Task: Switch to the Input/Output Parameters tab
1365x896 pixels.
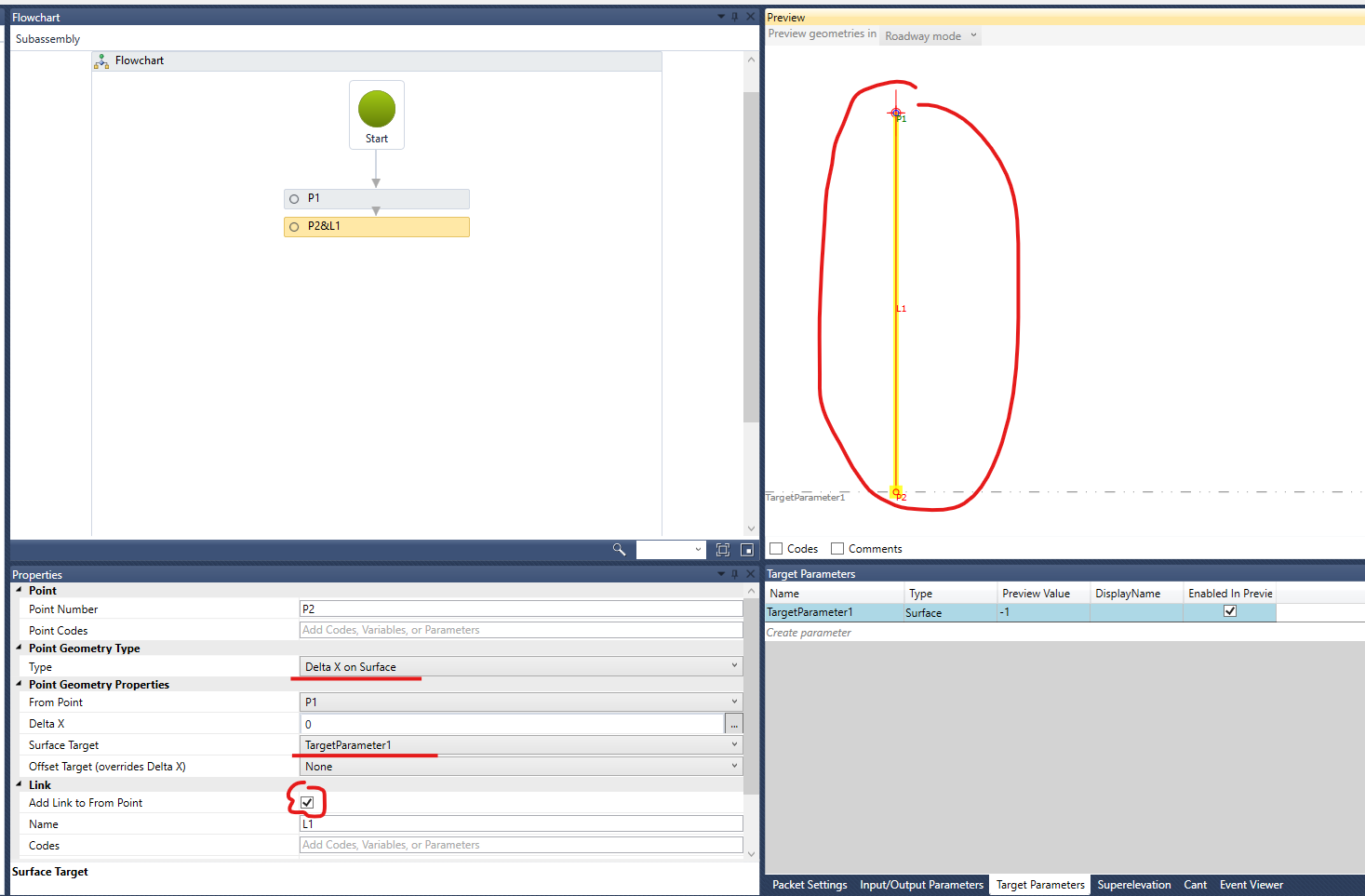Action: click(921, 885)
